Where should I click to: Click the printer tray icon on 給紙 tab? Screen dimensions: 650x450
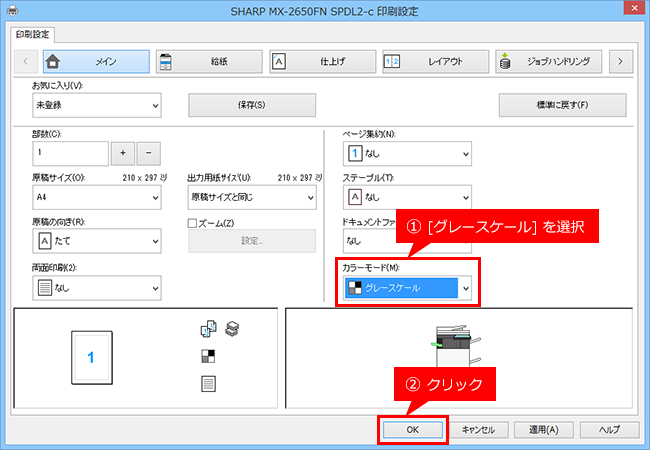tap(165, 62)
